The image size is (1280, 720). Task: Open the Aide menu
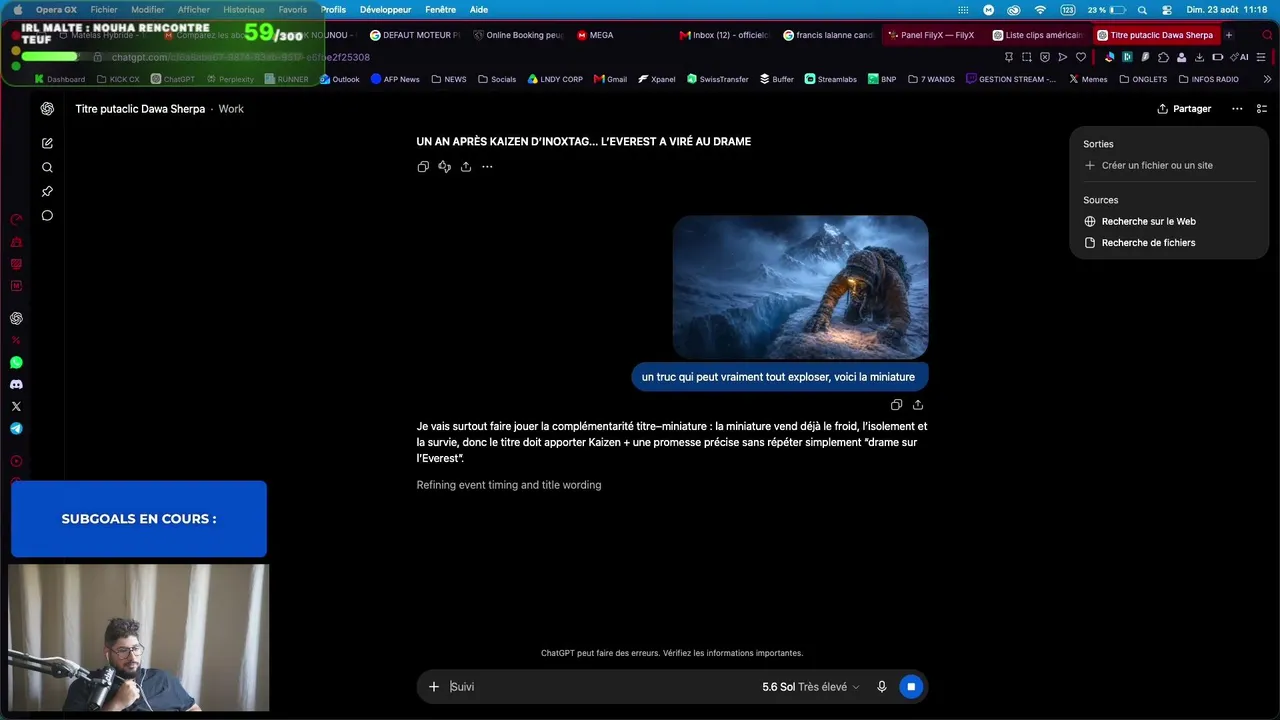click(x=479, y=10)
